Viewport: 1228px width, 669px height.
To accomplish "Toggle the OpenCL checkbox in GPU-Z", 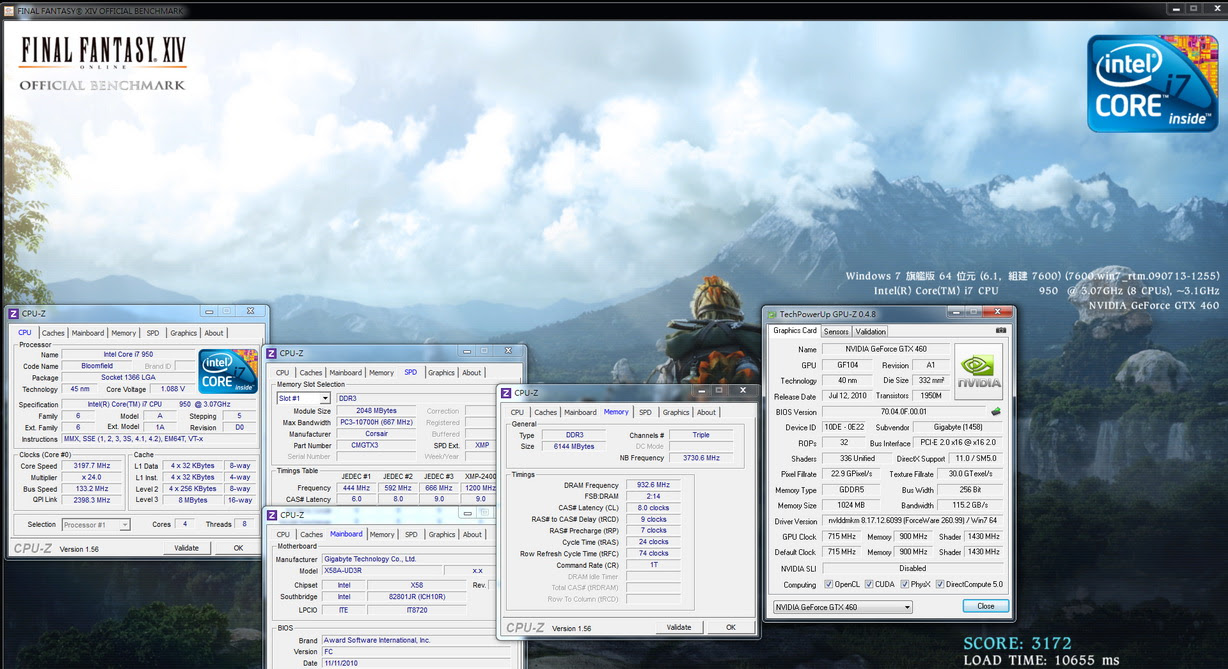I will [829, 584].
